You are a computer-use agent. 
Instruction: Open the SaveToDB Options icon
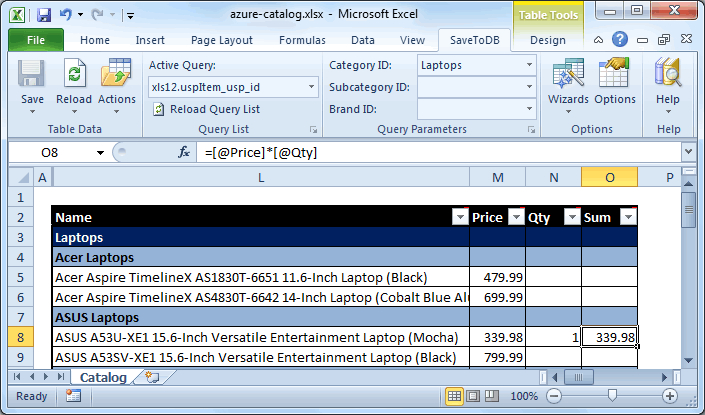click(614, 73)
